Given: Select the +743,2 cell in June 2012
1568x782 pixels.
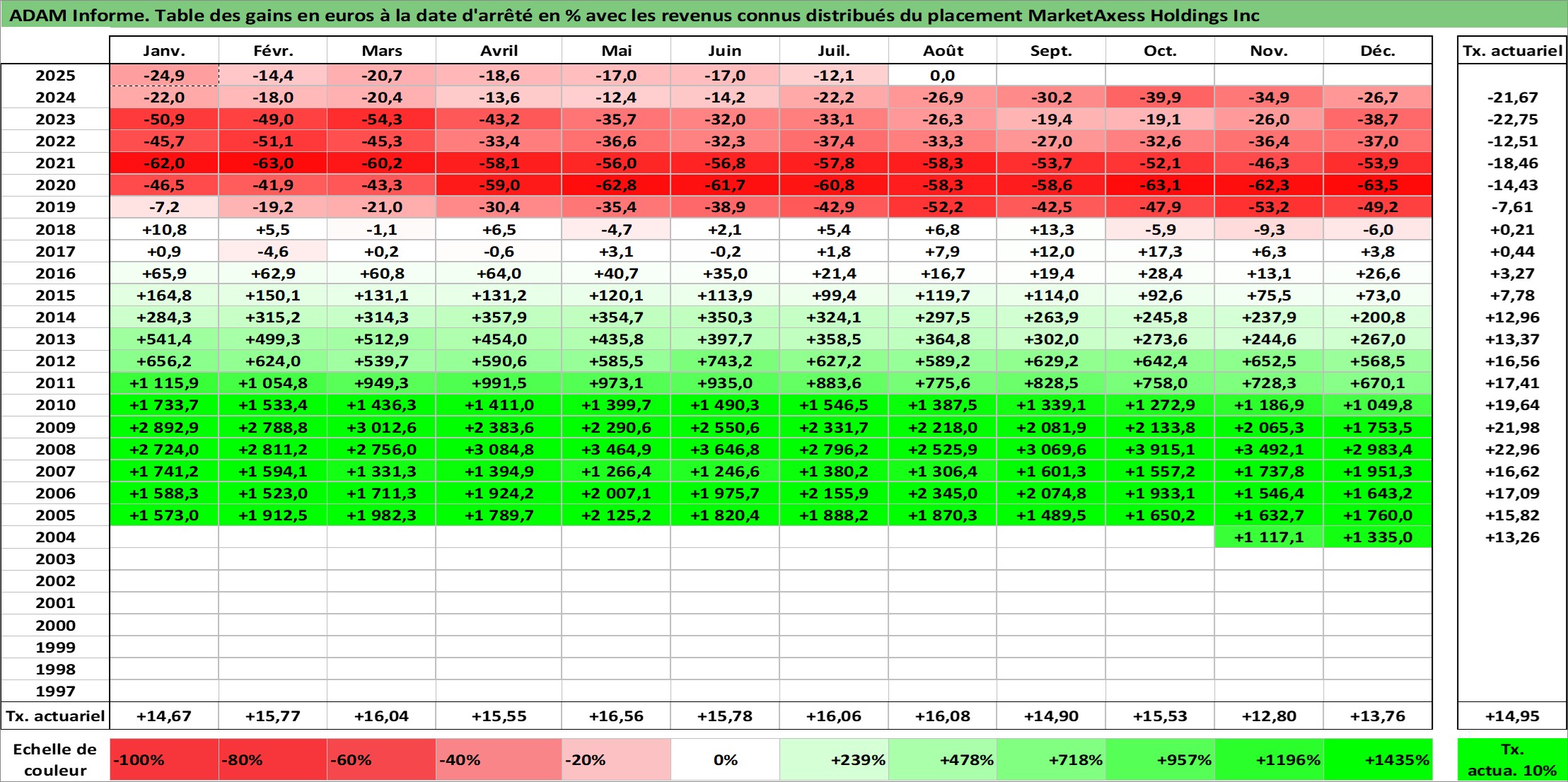Looking at the screenshot, I should tap(725, 361).
